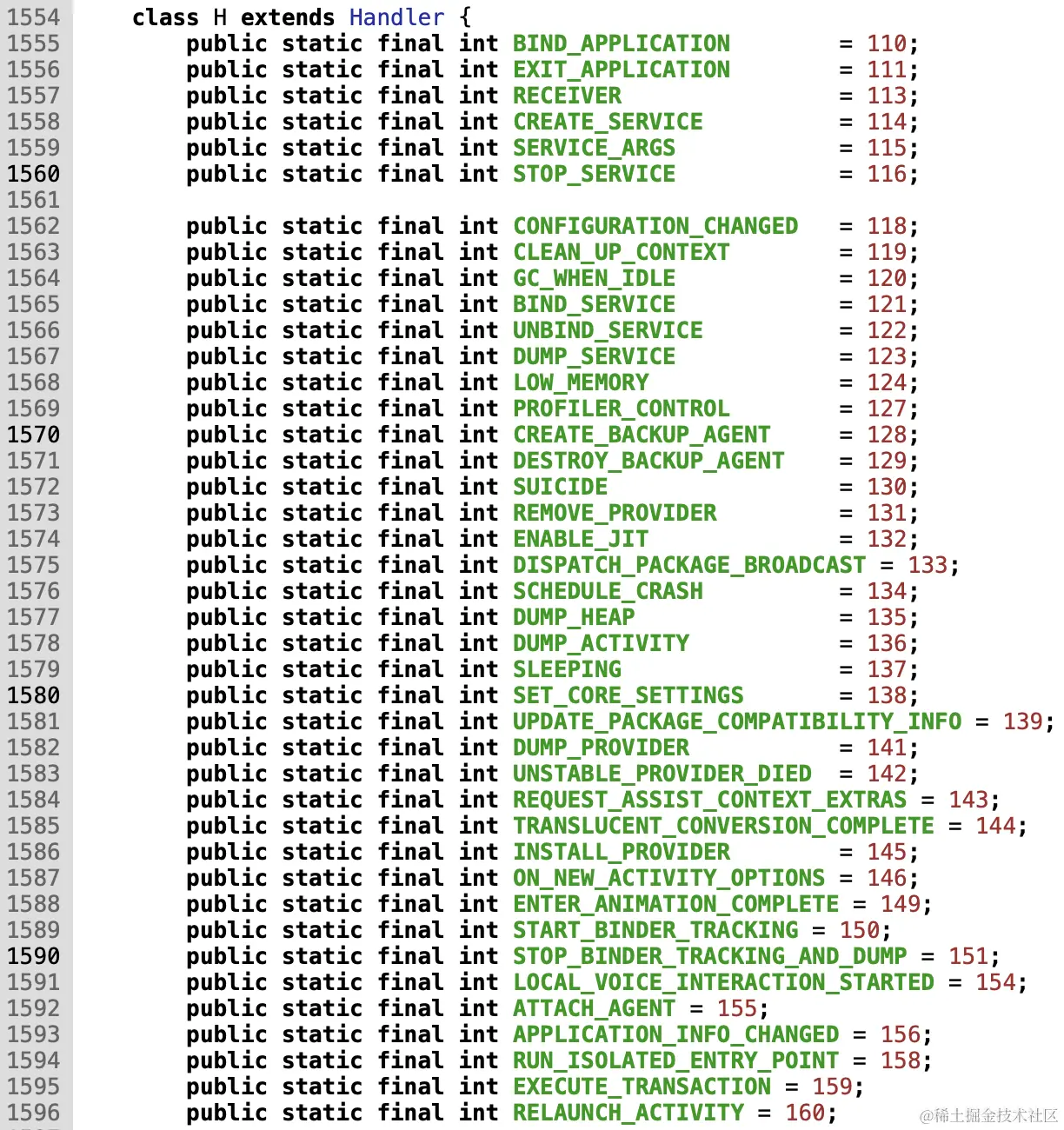Click EXECUTE_TRANSACTION identifier
The height and width of the screenshot is (1130, 1064).
coord(642,1087)
